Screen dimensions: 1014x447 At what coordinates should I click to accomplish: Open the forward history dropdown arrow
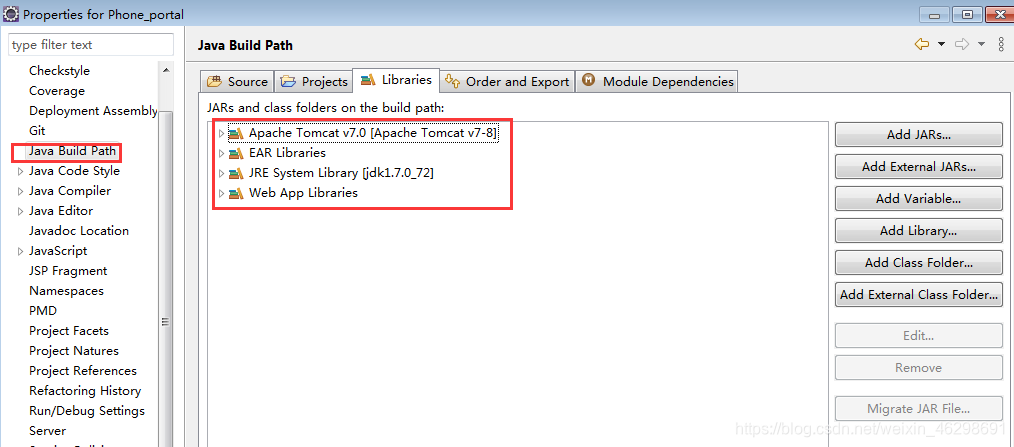coord(982,44)
